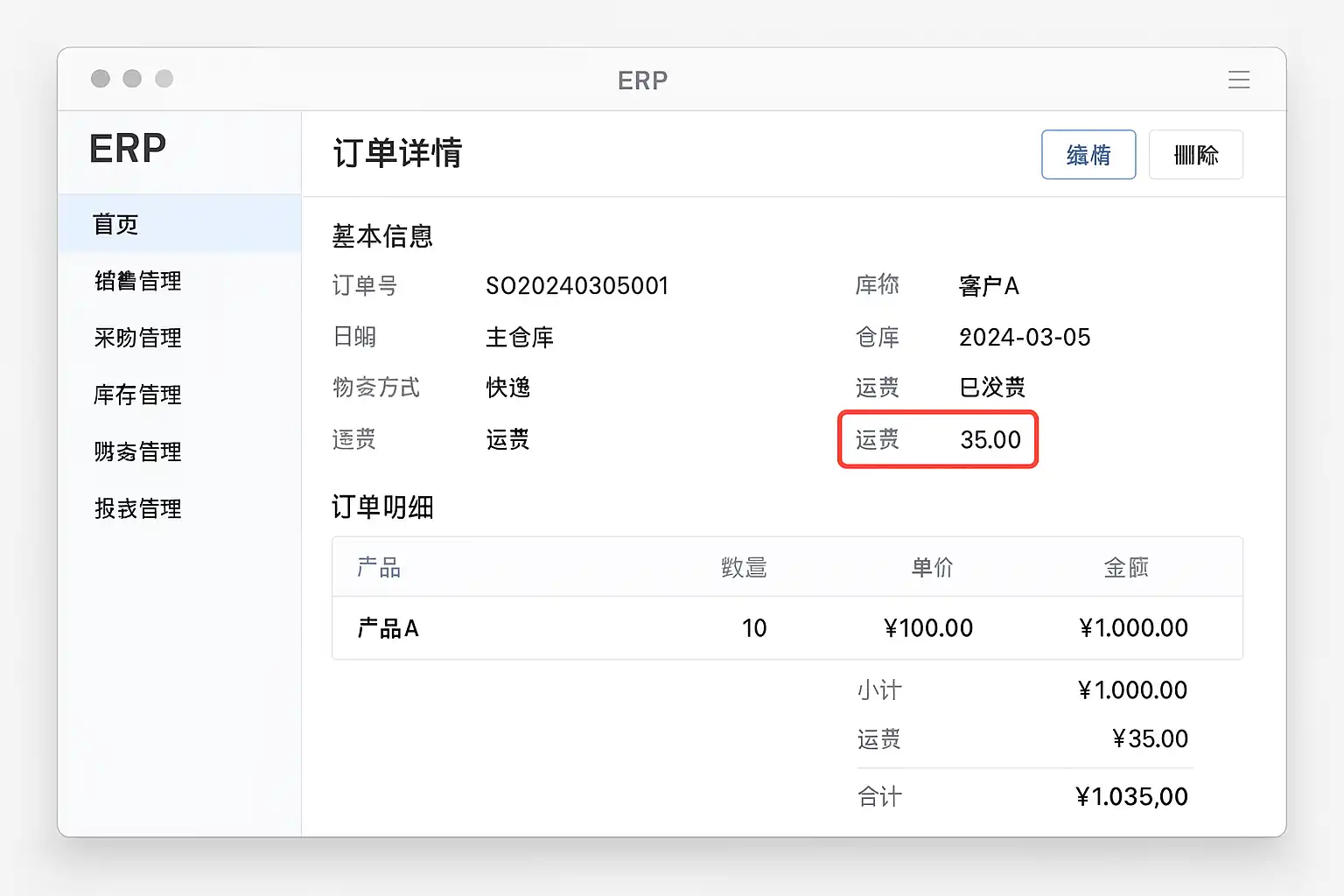This screenshot has height=896, width=1344.
Task: Go to the 首页 home item in sidebar
Action: (179, 224)
